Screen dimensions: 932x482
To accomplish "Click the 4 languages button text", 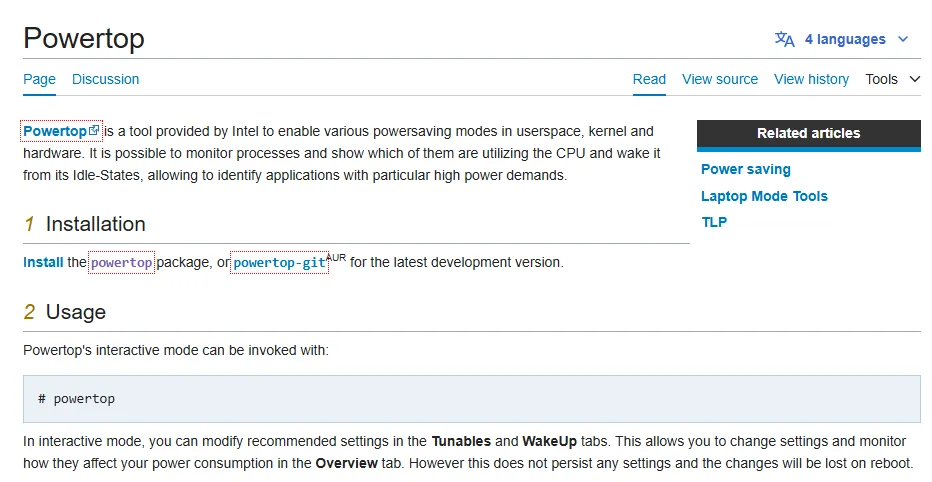I will click(x=845, y=39).
